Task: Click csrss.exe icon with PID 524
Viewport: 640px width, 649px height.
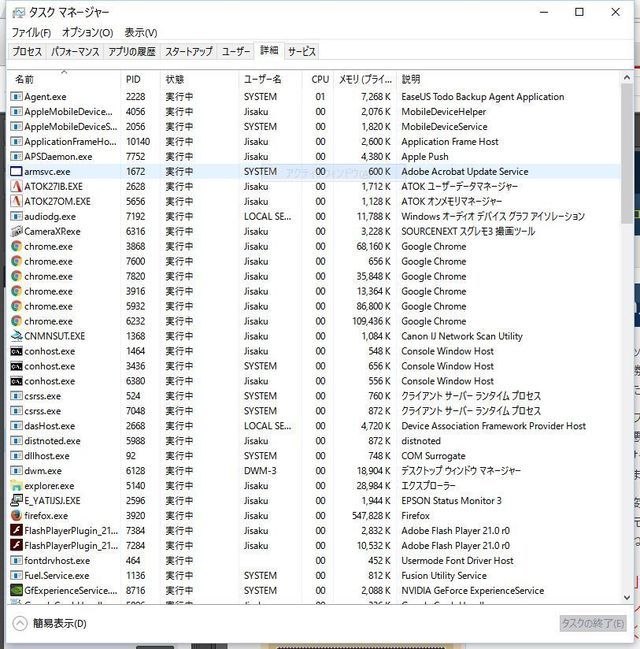Action: (x=16, y=396)
